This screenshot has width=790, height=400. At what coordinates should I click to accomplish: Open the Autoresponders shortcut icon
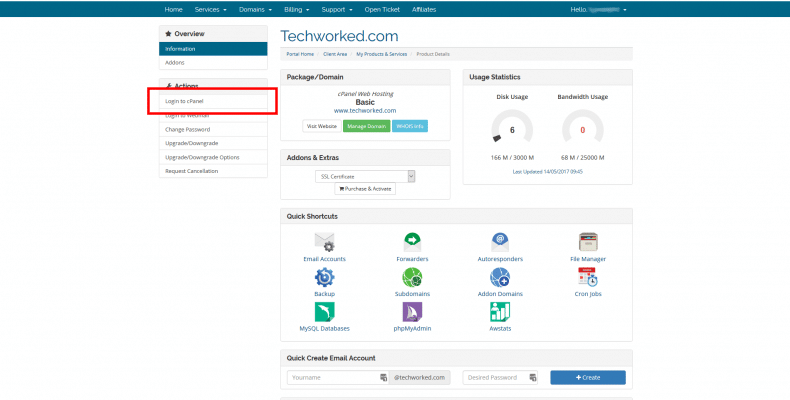coord(500,242)
